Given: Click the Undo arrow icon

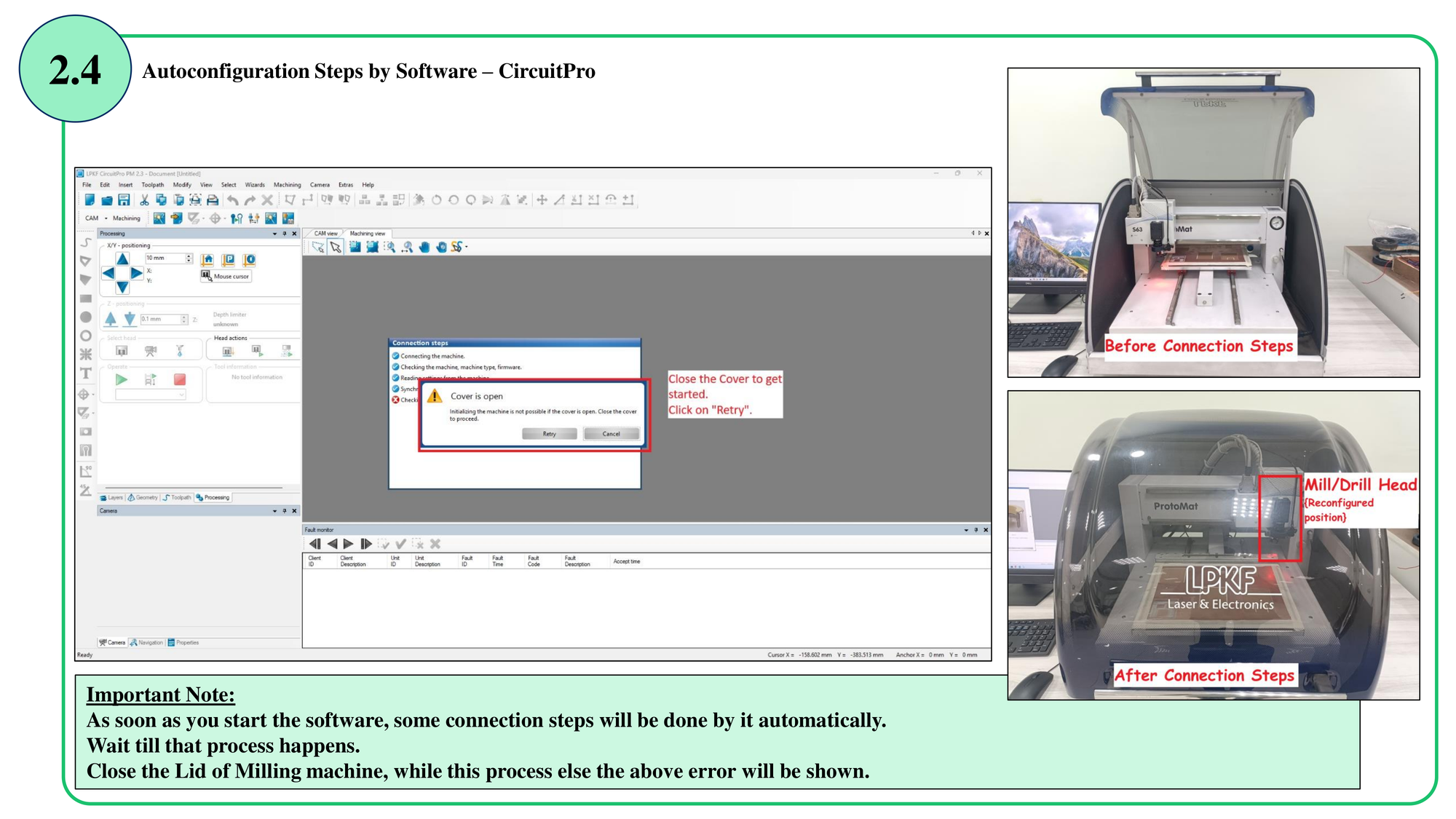Looking at the screenshot, I should click(x=232, y=199).
